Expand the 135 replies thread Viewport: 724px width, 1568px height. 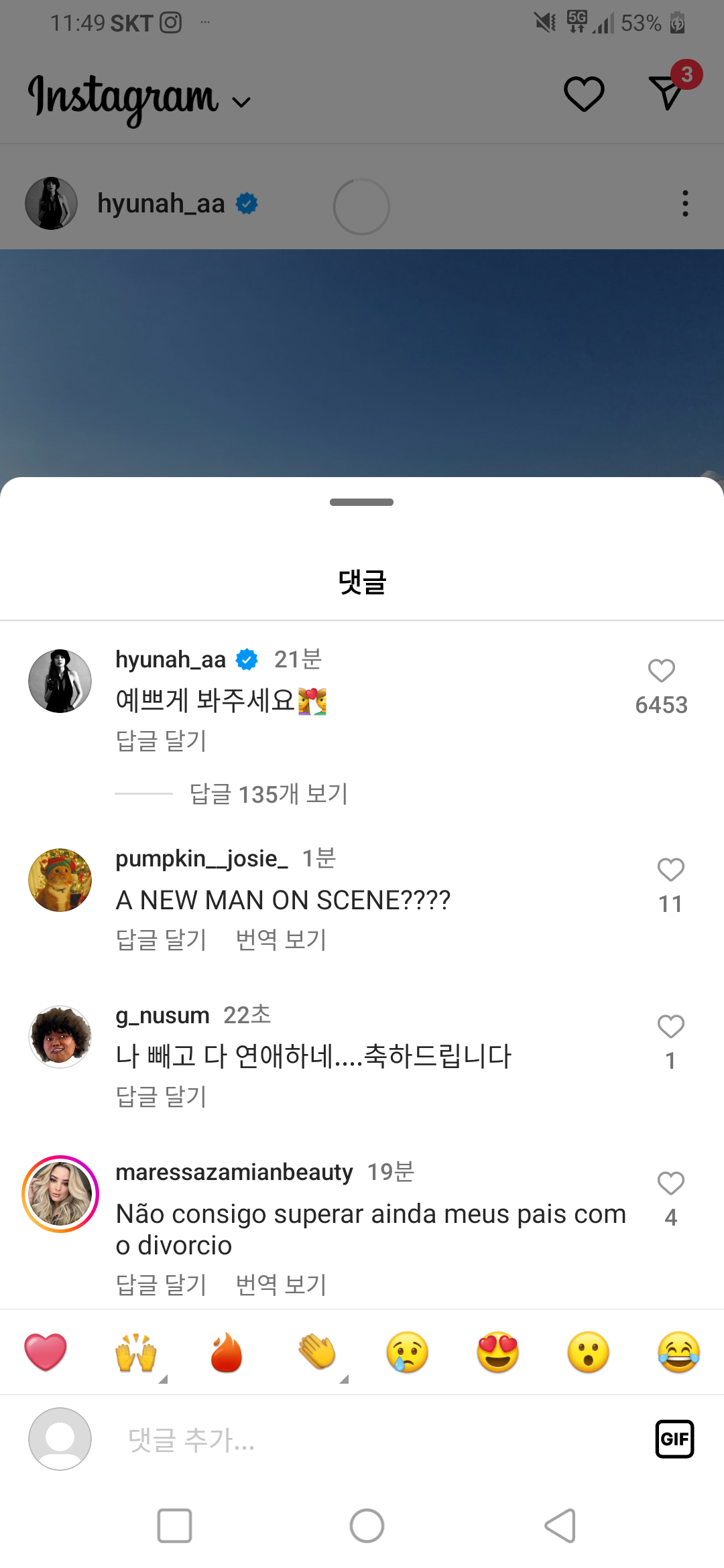(x=268, y=794)
